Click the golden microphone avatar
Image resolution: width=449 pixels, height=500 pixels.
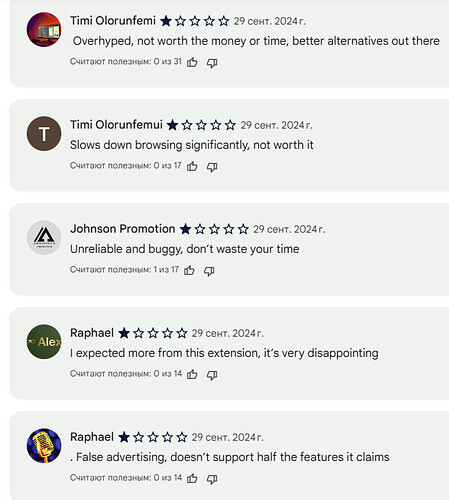(44, 446)
